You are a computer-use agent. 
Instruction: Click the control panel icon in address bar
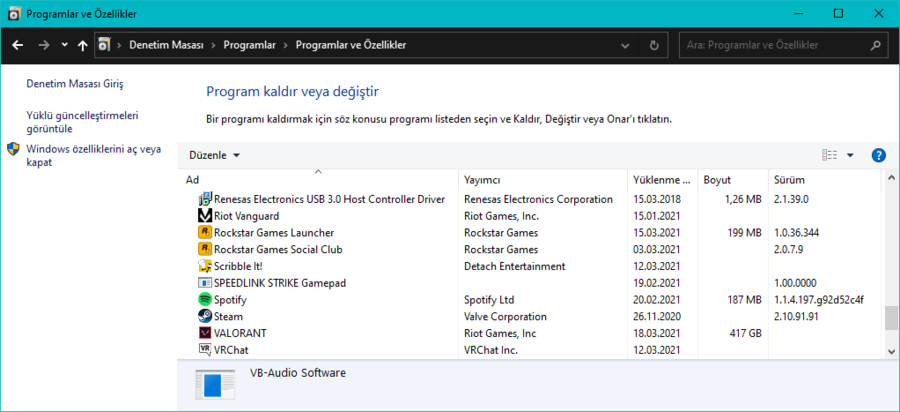(x=104, y=45)
